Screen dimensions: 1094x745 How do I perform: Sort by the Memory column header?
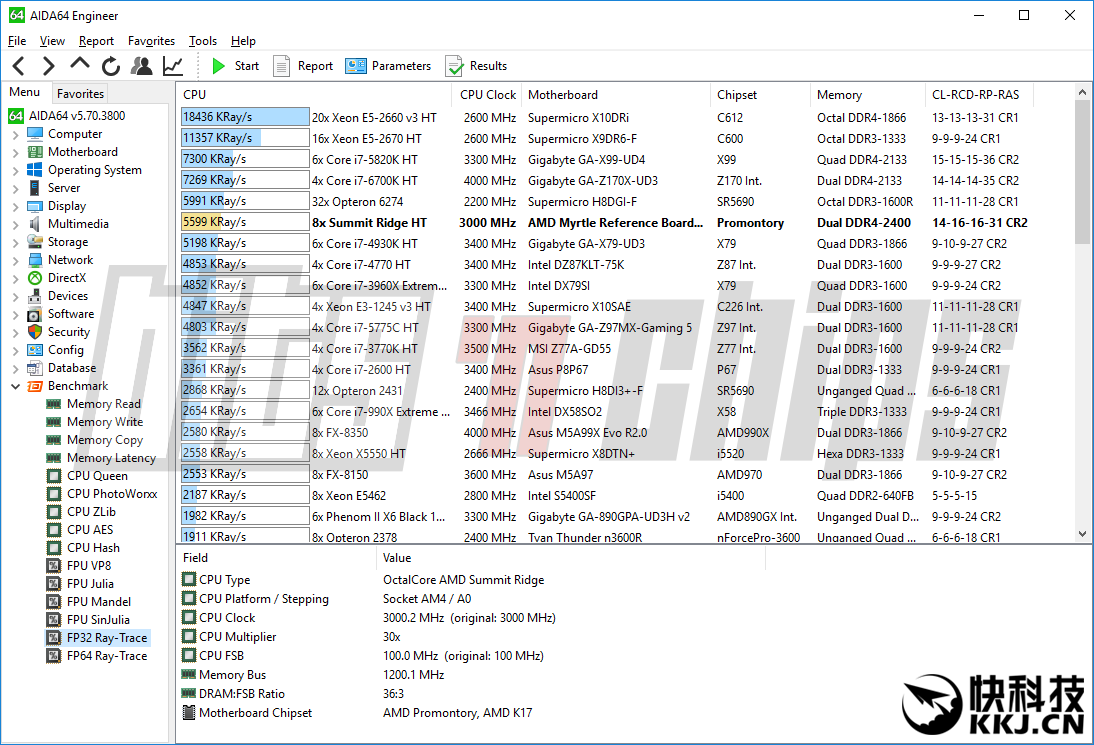pyautogui.click(x=867, y=95)
